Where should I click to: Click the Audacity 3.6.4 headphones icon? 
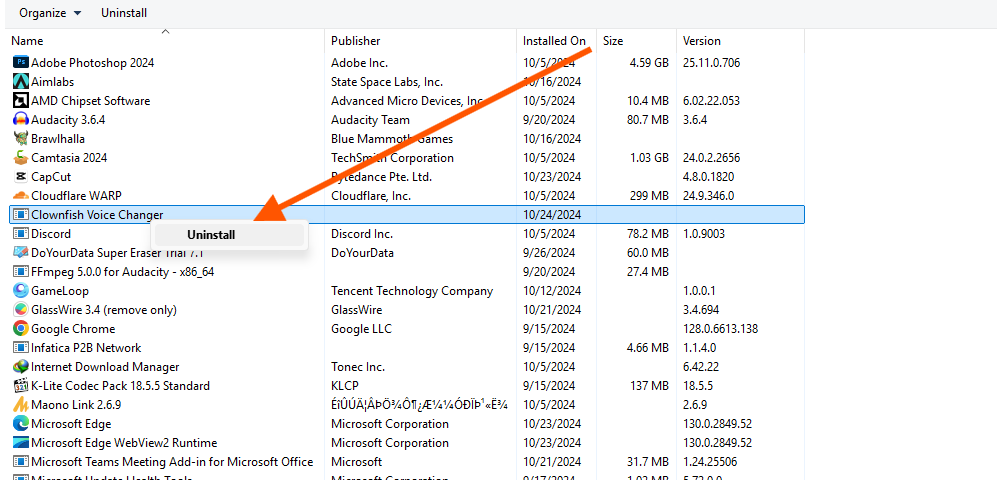[21, 120]
